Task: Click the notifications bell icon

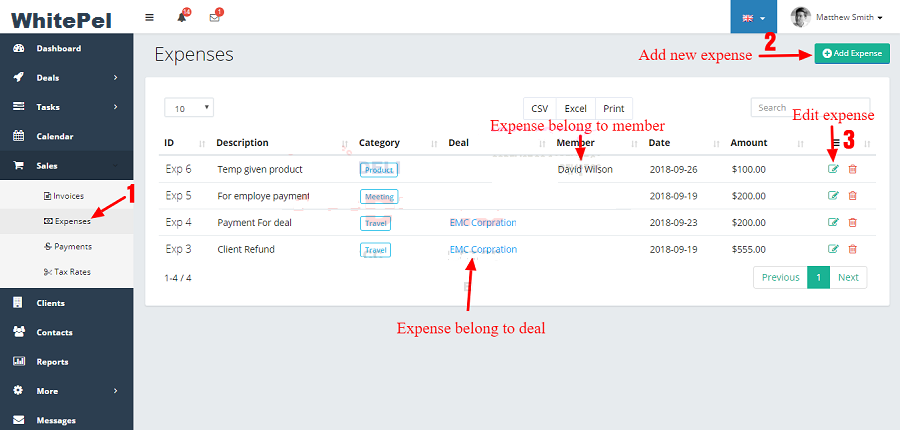Action: (x=182, y=17)
